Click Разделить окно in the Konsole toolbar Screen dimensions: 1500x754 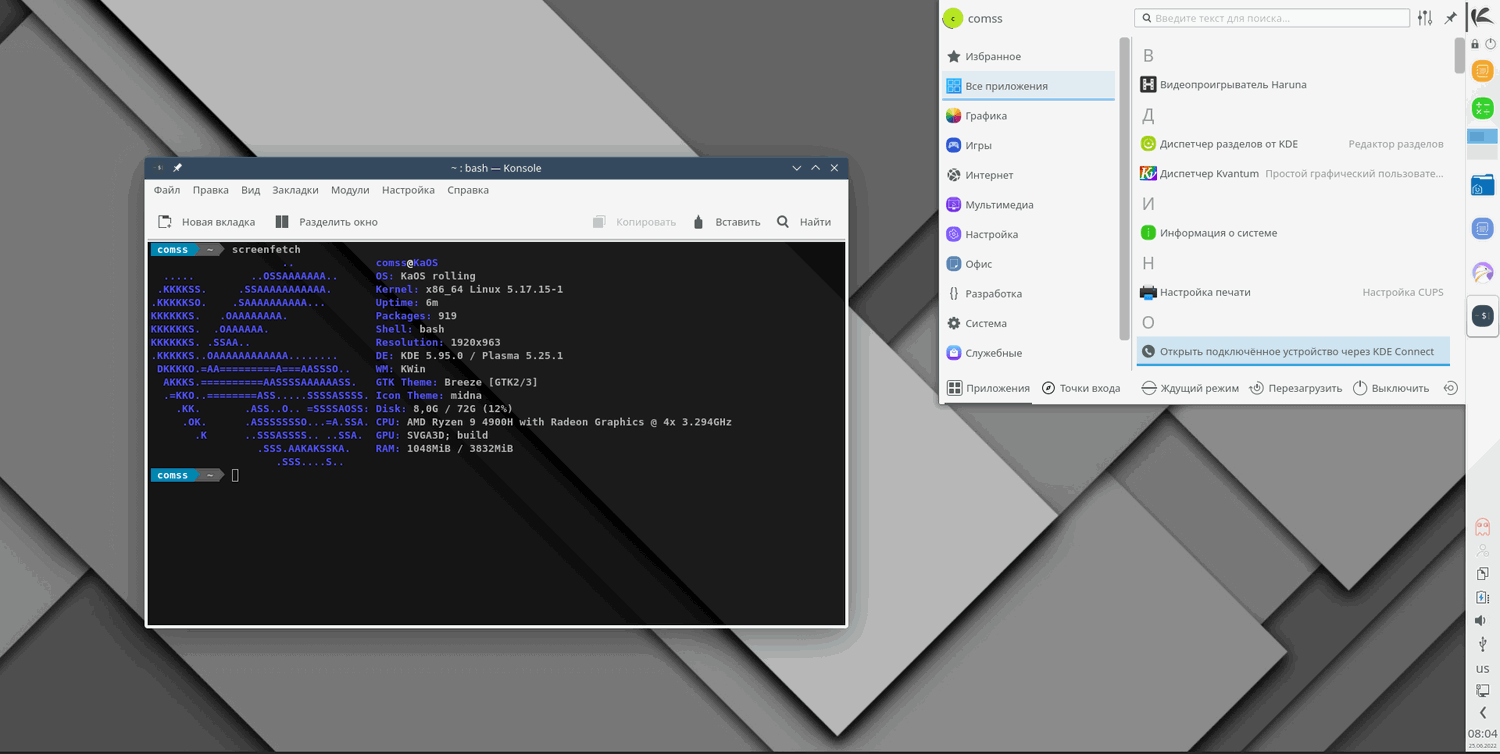327,222
